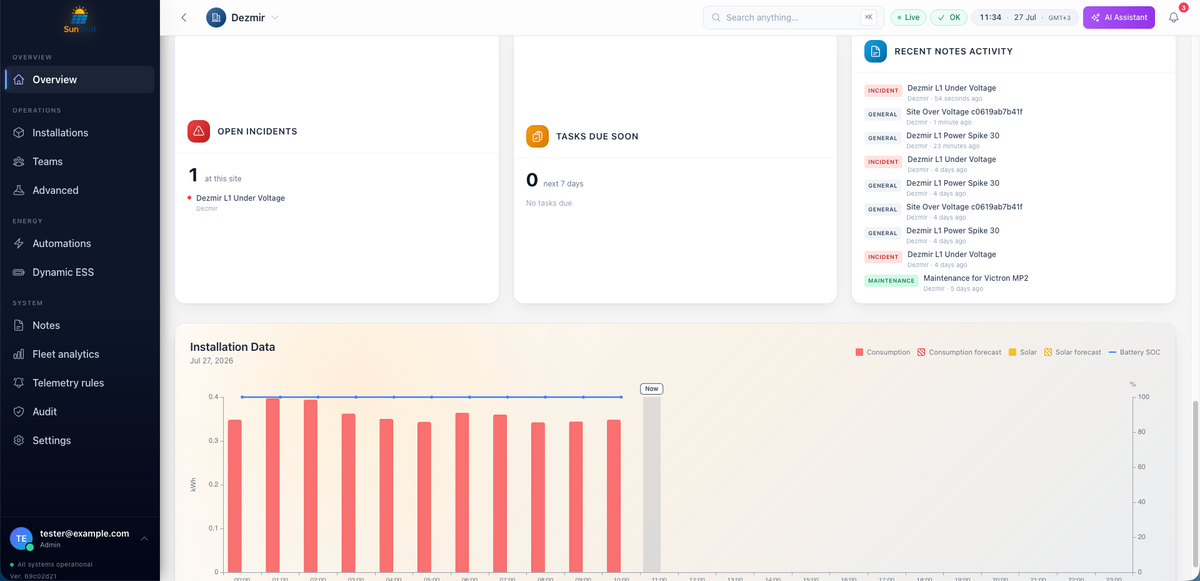Launch the AI Assistant button

pos(1119,17)
